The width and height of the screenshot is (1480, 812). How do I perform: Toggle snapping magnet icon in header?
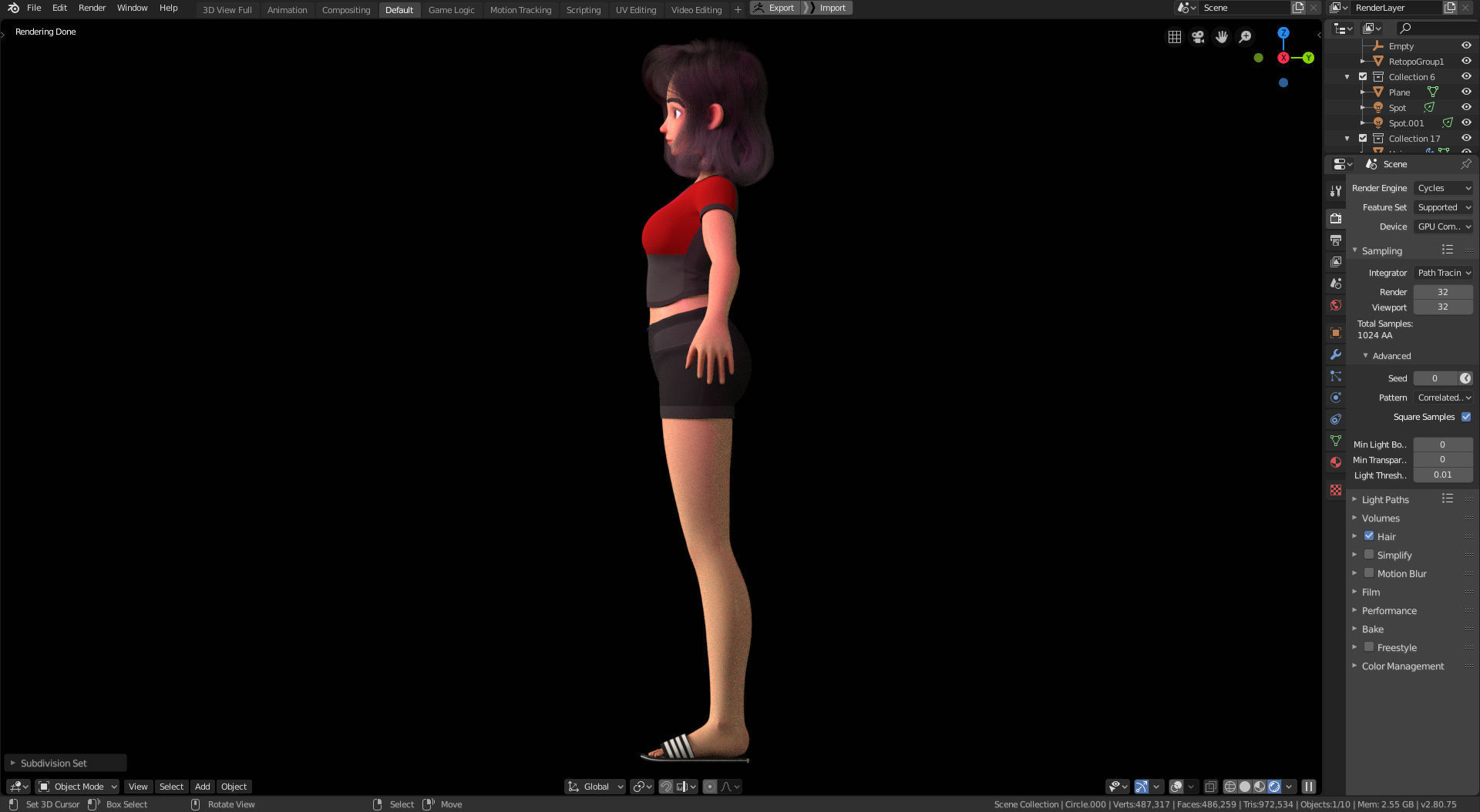pyautogui.click(x=666, y=787)
